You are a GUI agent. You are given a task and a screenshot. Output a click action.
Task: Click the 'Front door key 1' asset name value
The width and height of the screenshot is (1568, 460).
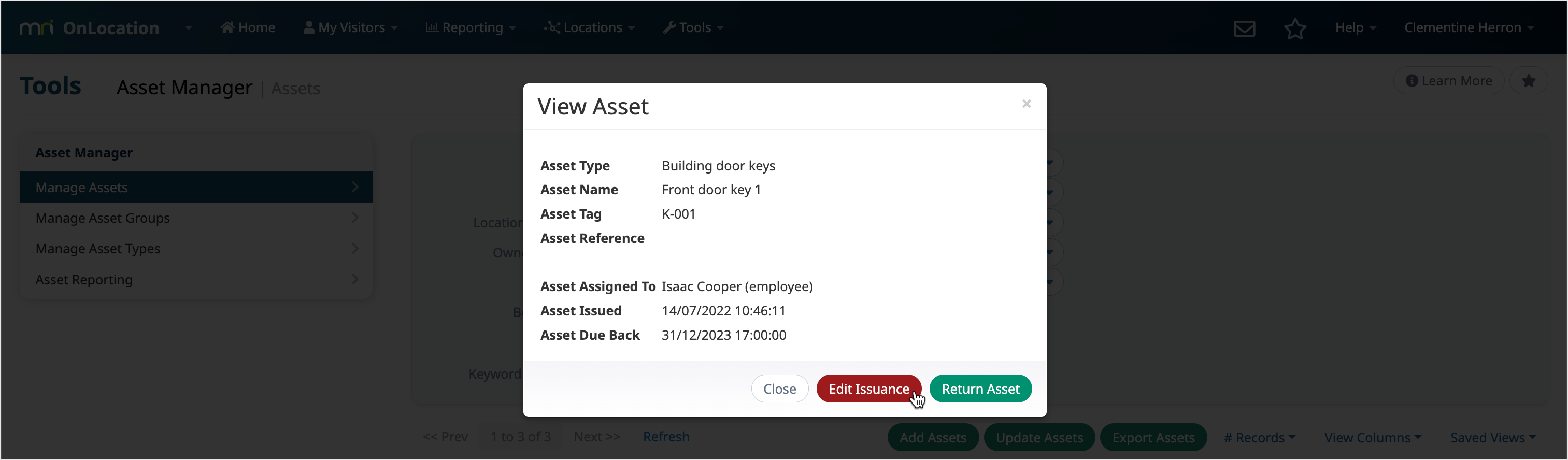tap(711, 190)
